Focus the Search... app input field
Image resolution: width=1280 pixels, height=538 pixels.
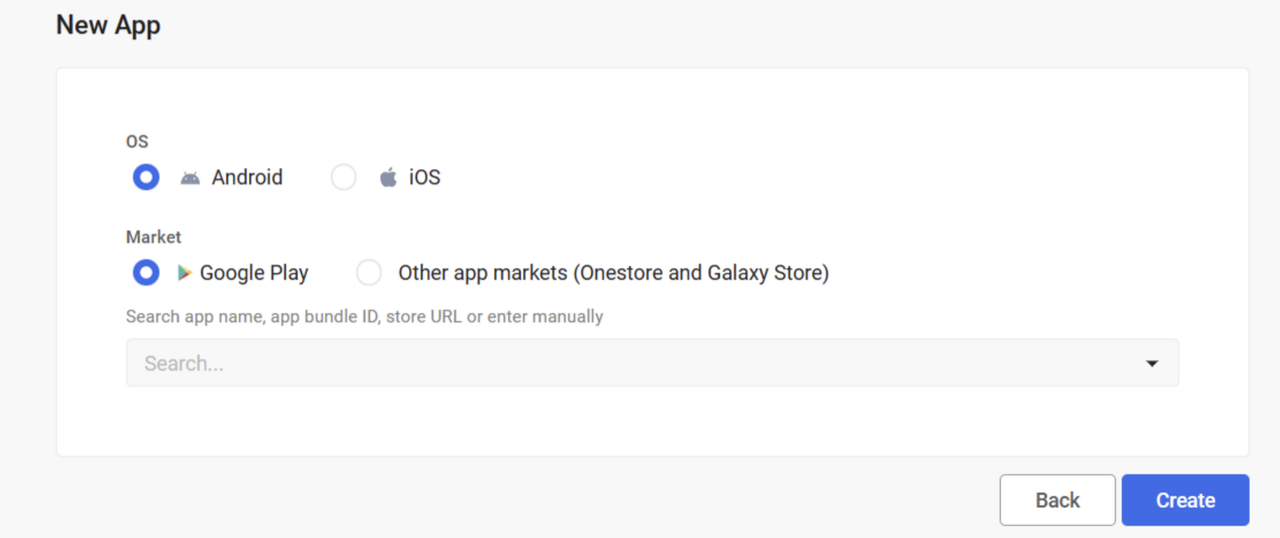600,364
